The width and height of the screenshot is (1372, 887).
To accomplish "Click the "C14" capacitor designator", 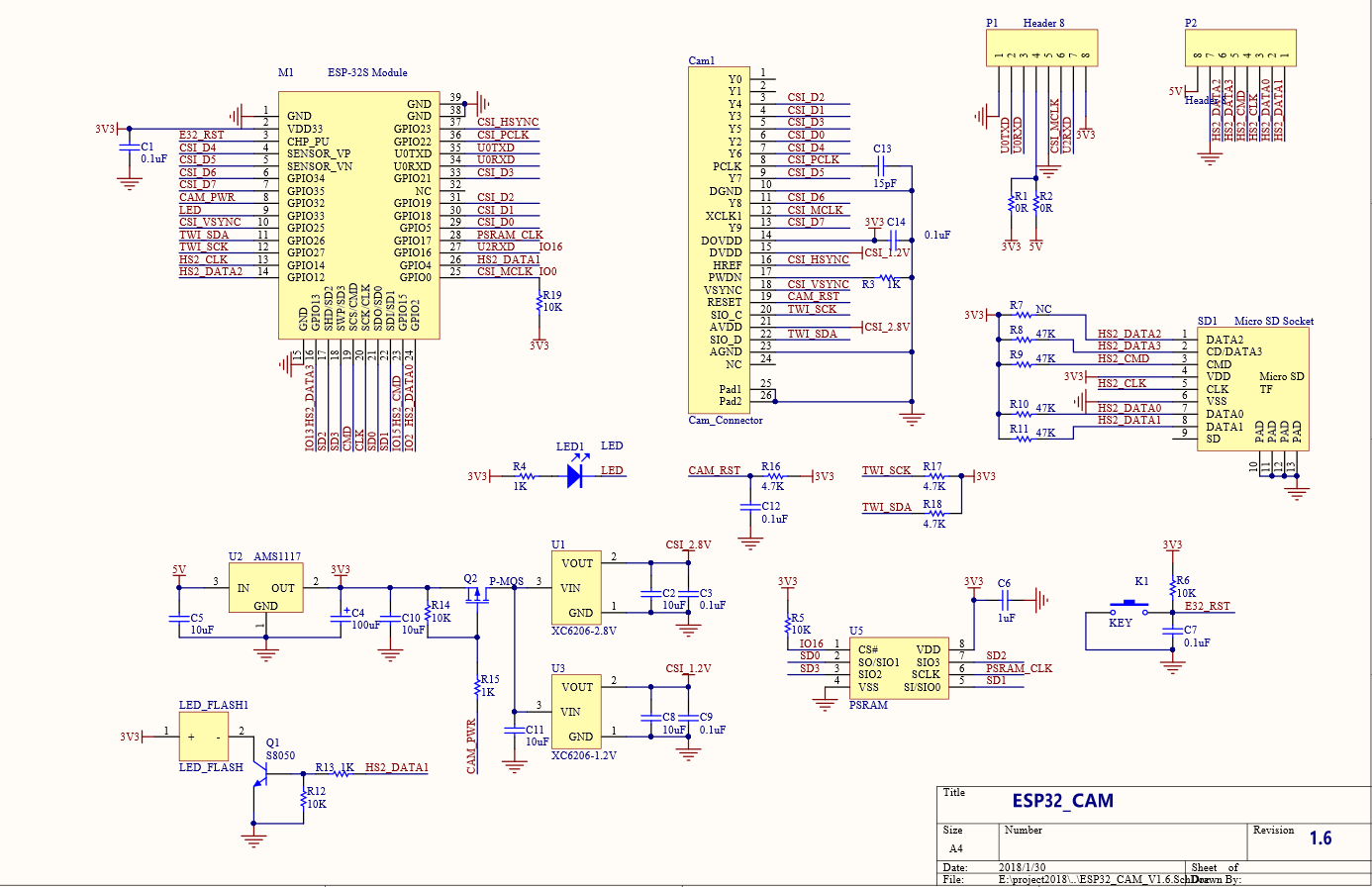I will click(x=896, y=222).
